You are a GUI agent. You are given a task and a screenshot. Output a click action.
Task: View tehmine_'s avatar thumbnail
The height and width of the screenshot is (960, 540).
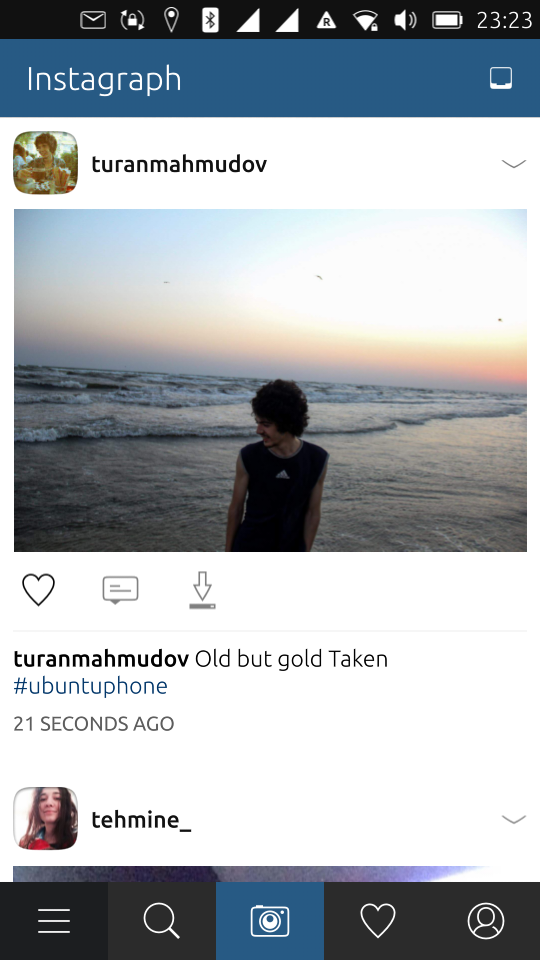(45, 819)
